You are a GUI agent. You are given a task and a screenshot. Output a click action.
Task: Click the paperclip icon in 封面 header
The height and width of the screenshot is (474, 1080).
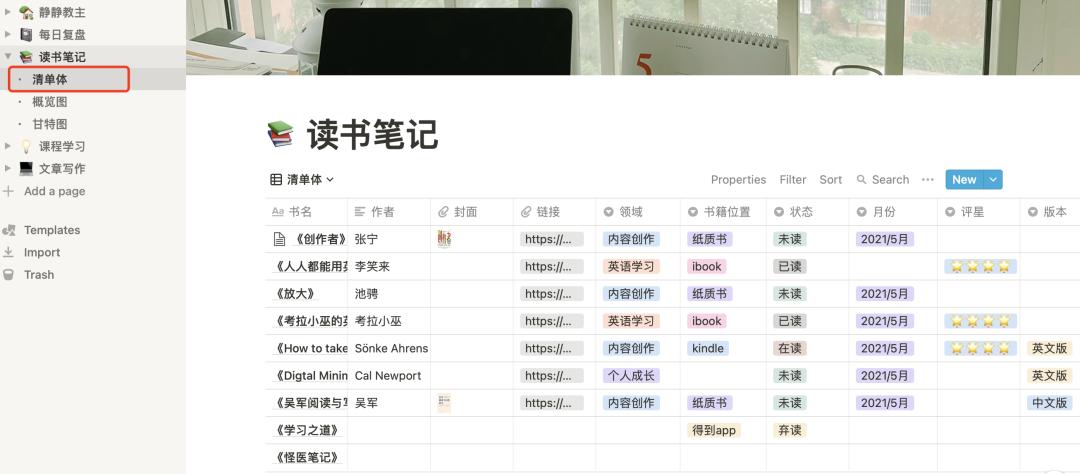point(443,212)
